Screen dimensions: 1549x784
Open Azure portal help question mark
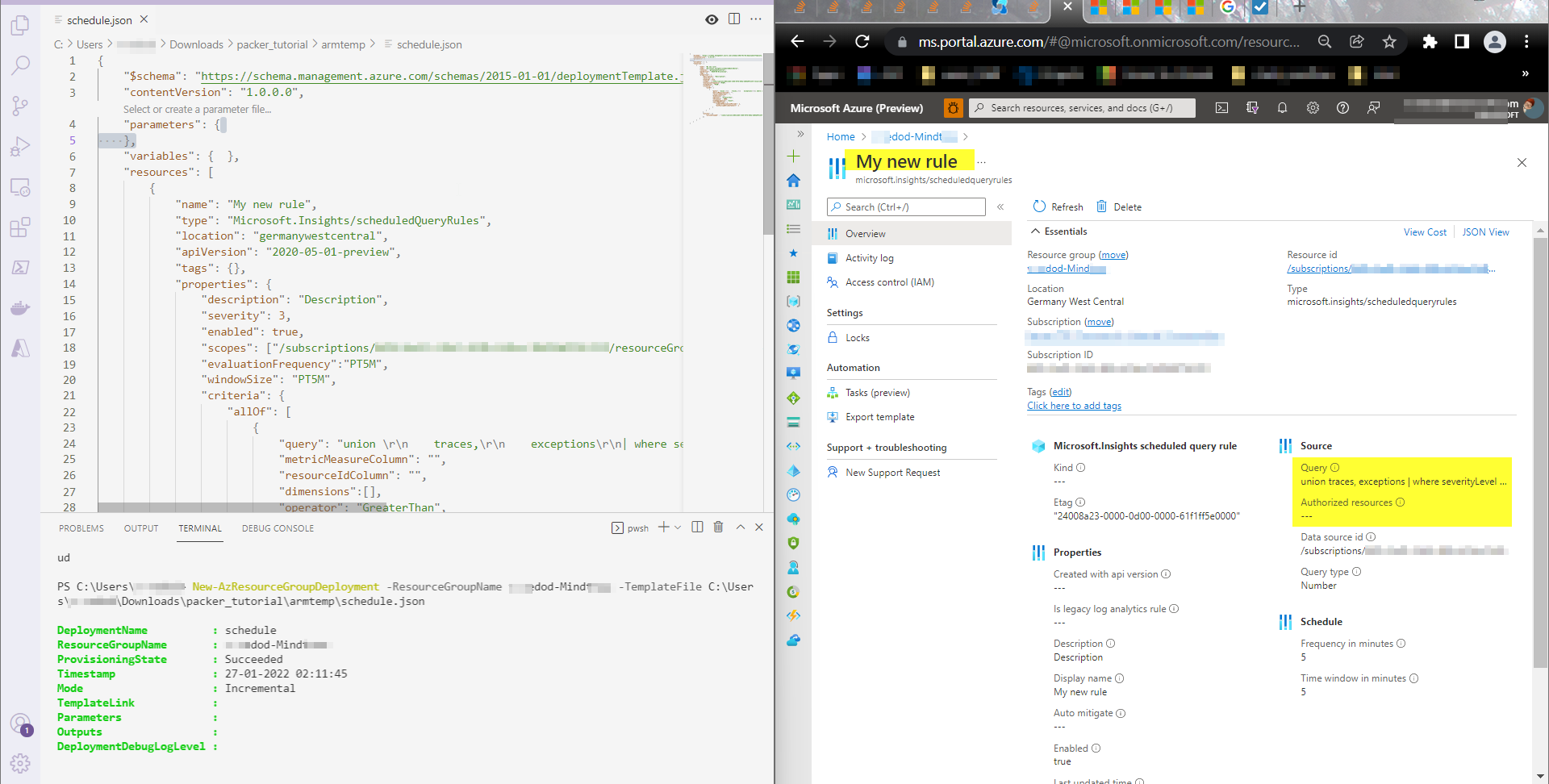(1342, 108)
